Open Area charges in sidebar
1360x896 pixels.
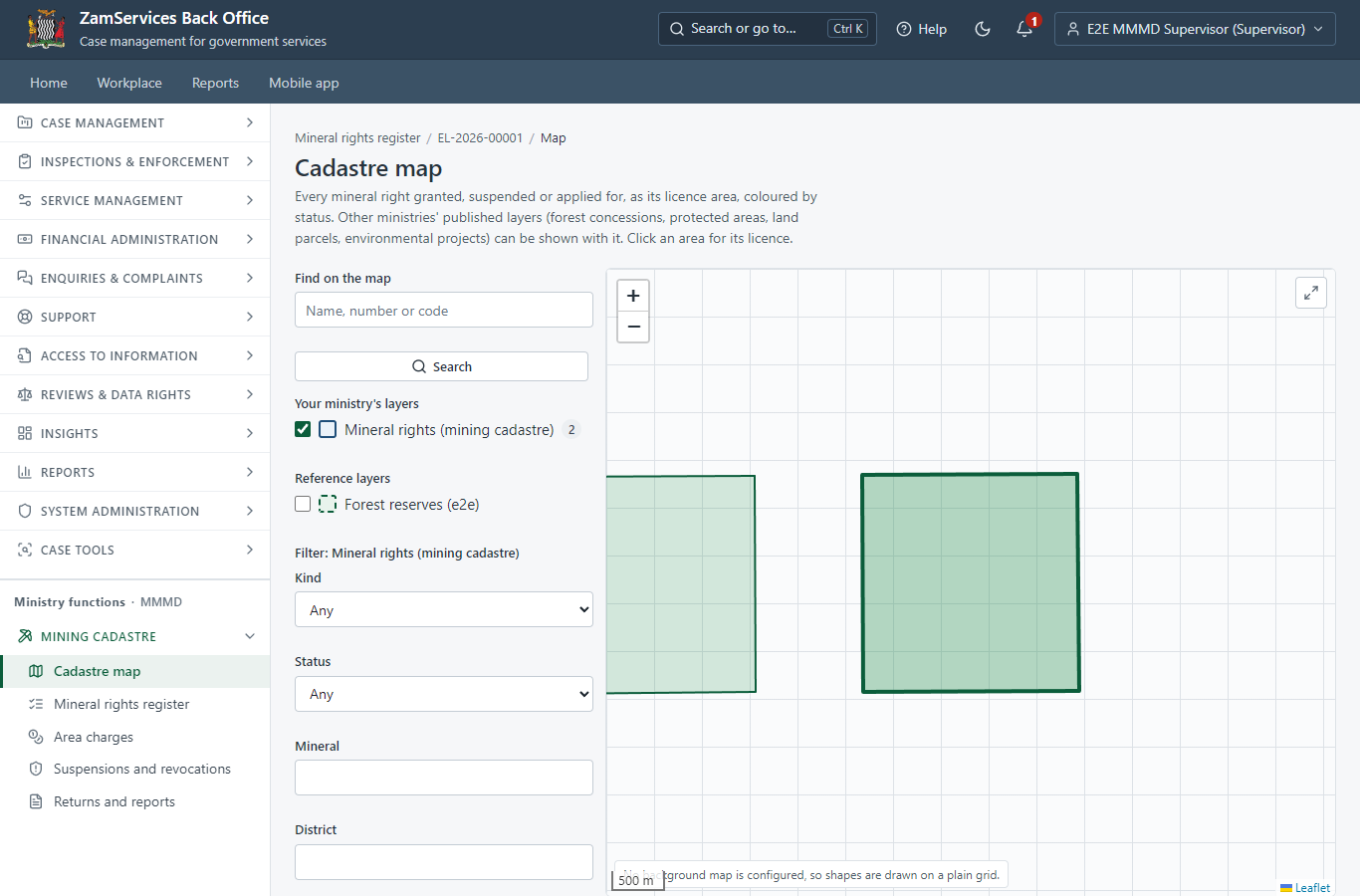click(134, 737)
